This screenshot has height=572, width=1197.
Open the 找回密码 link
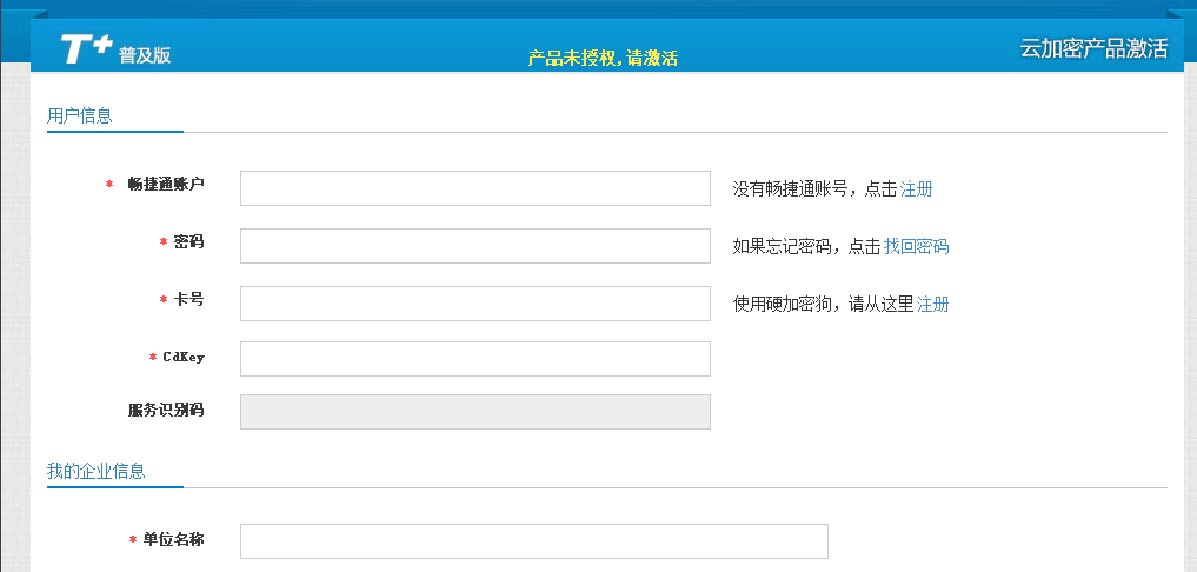click(x=916, y=246)
